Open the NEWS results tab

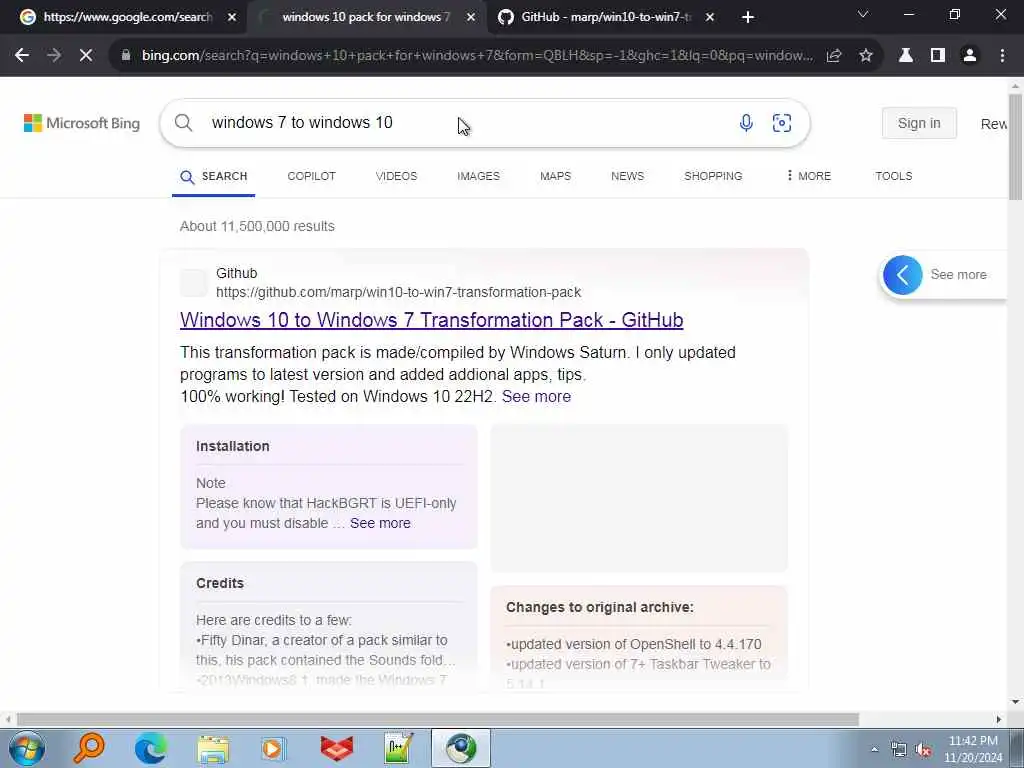point(628,176)
